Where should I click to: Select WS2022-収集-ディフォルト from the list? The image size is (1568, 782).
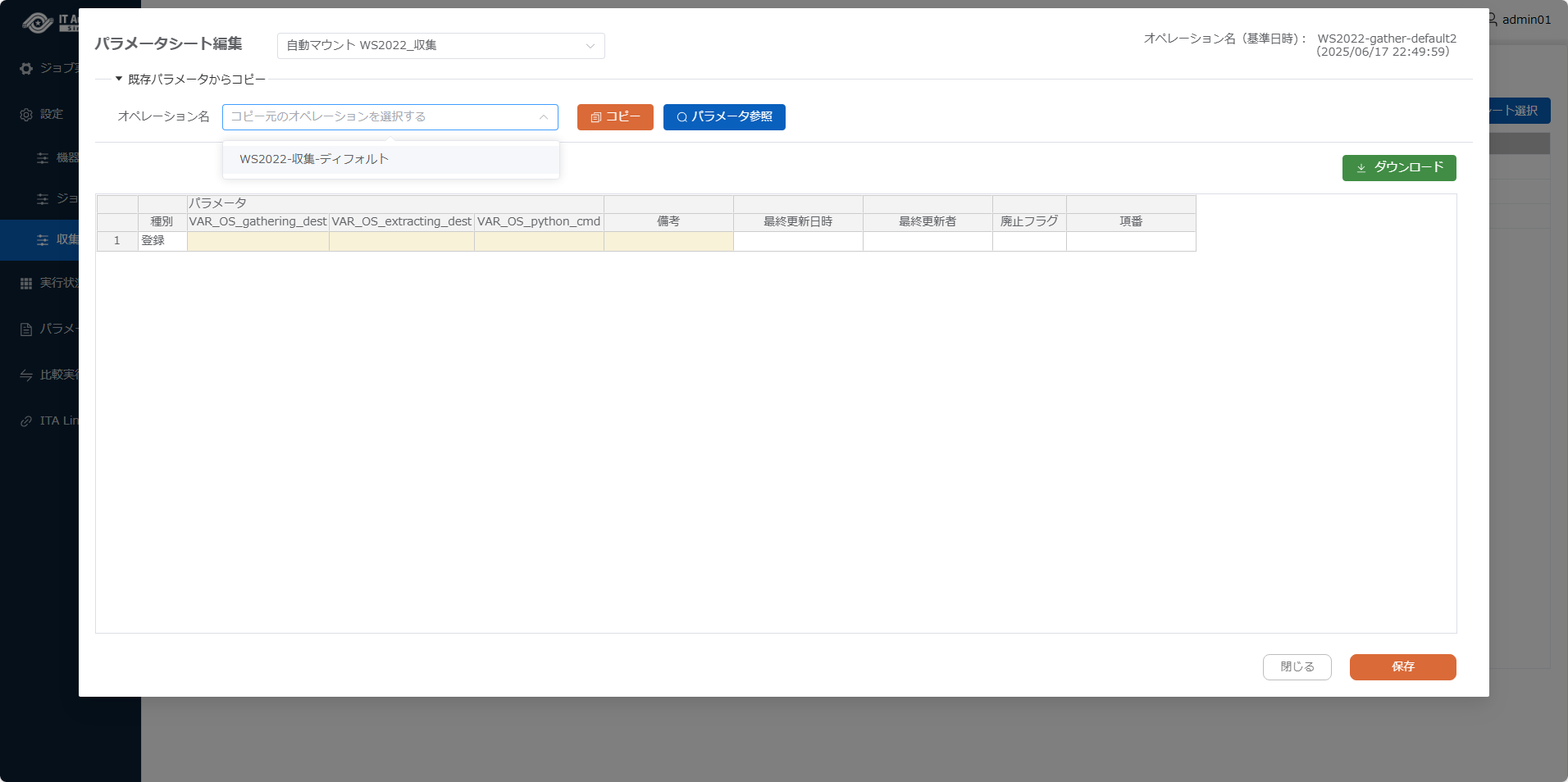[314, 159]
